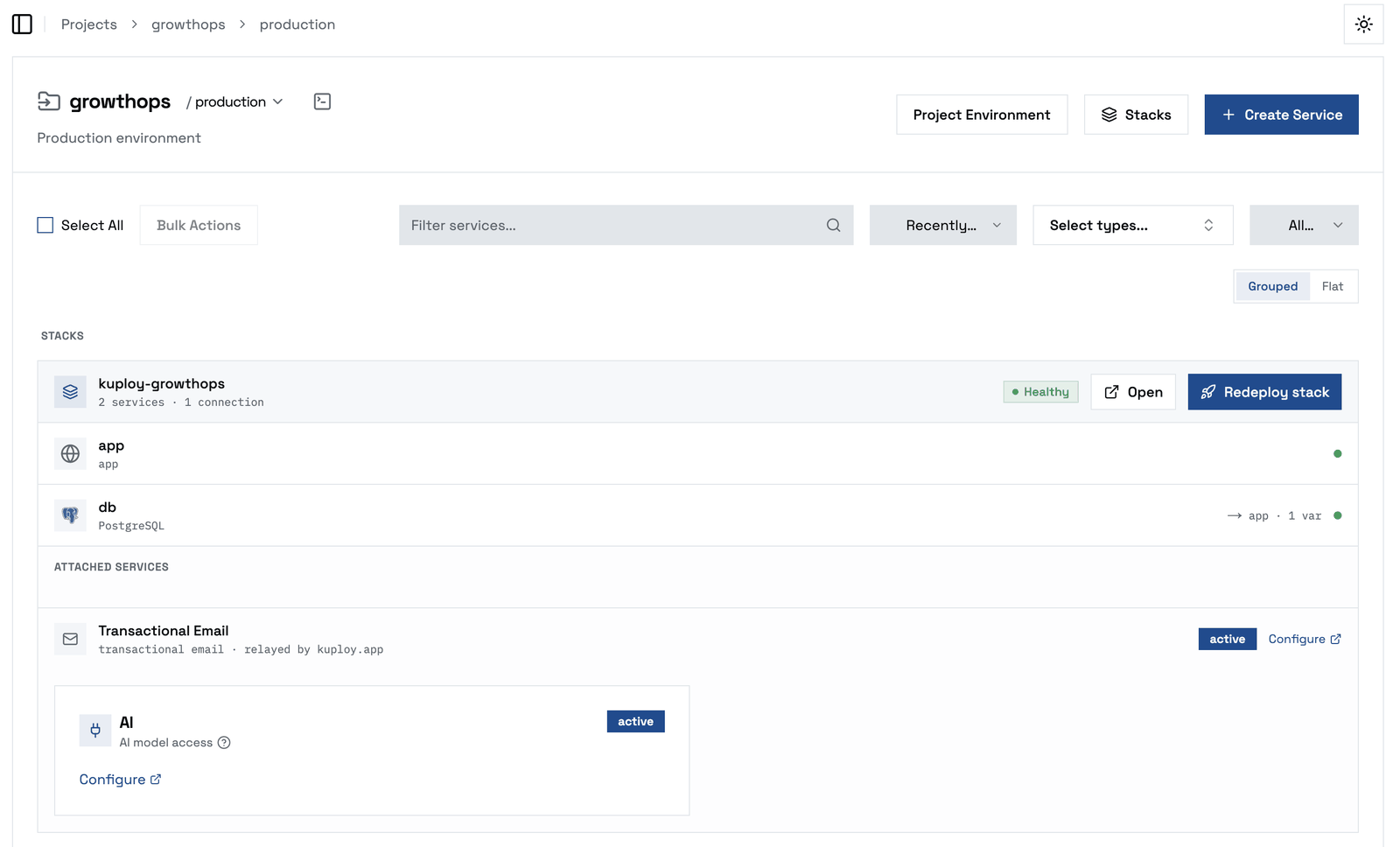Click the arrow connection icon on db row
This screenshot has width=1400, height=847.
click(1235, 516)
